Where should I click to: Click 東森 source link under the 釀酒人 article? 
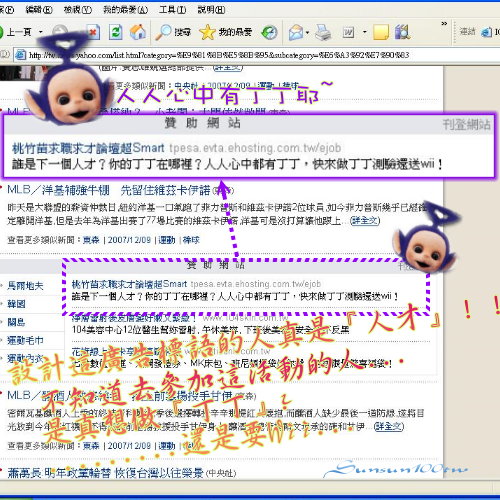(x=91, y=446)
